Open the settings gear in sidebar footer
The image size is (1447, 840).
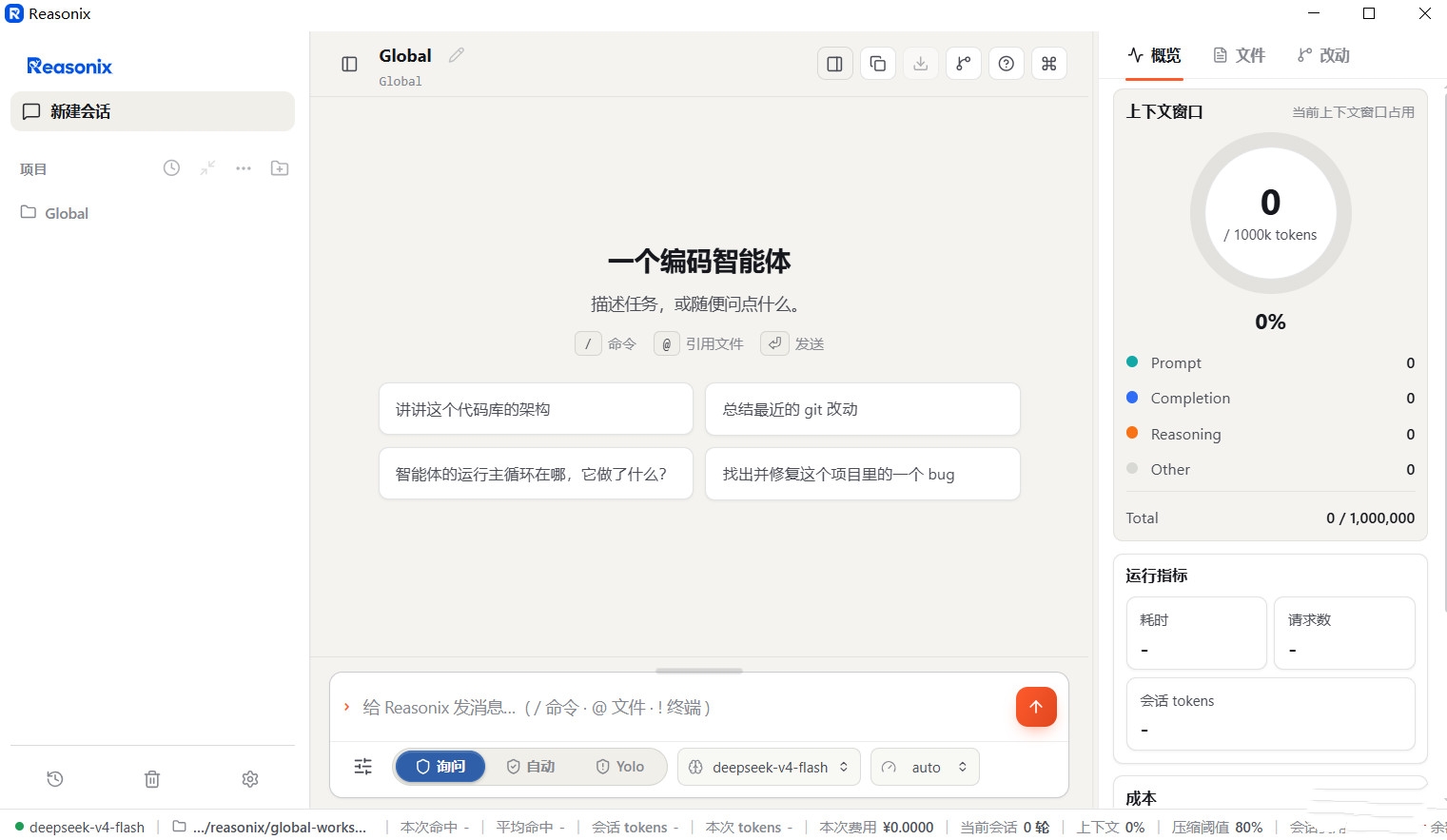click(250, 779)
